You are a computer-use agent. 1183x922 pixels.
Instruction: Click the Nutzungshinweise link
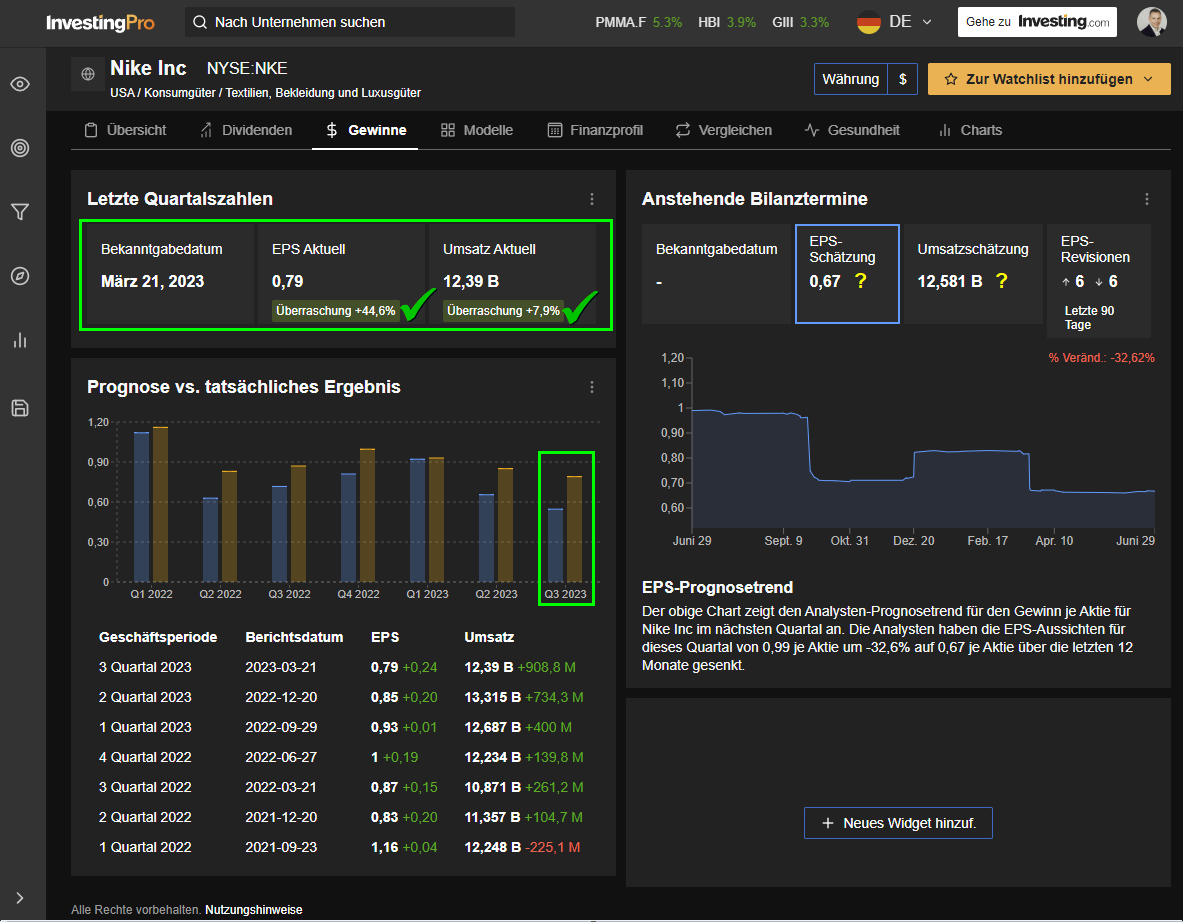click(254, 910)
